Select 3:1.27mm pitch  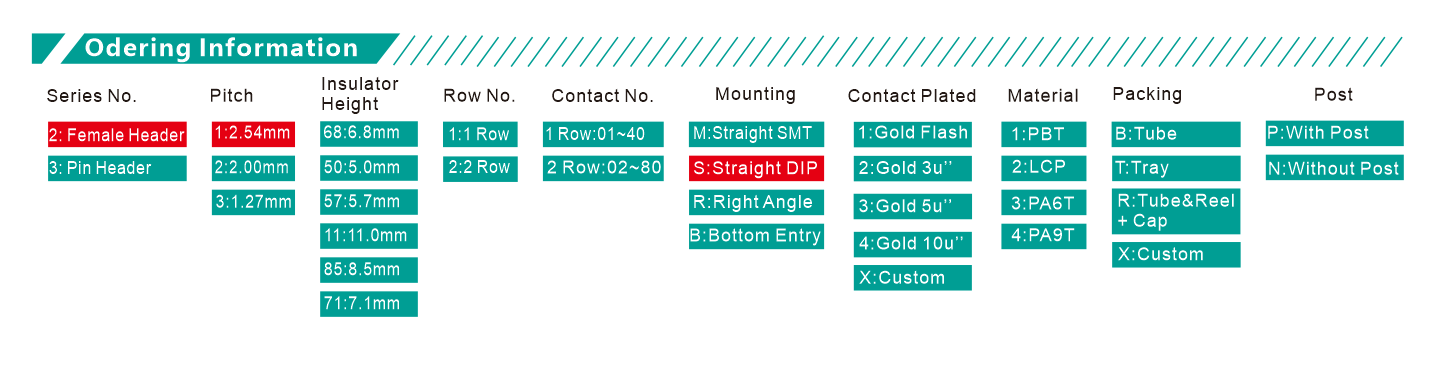tap(253, 202)
